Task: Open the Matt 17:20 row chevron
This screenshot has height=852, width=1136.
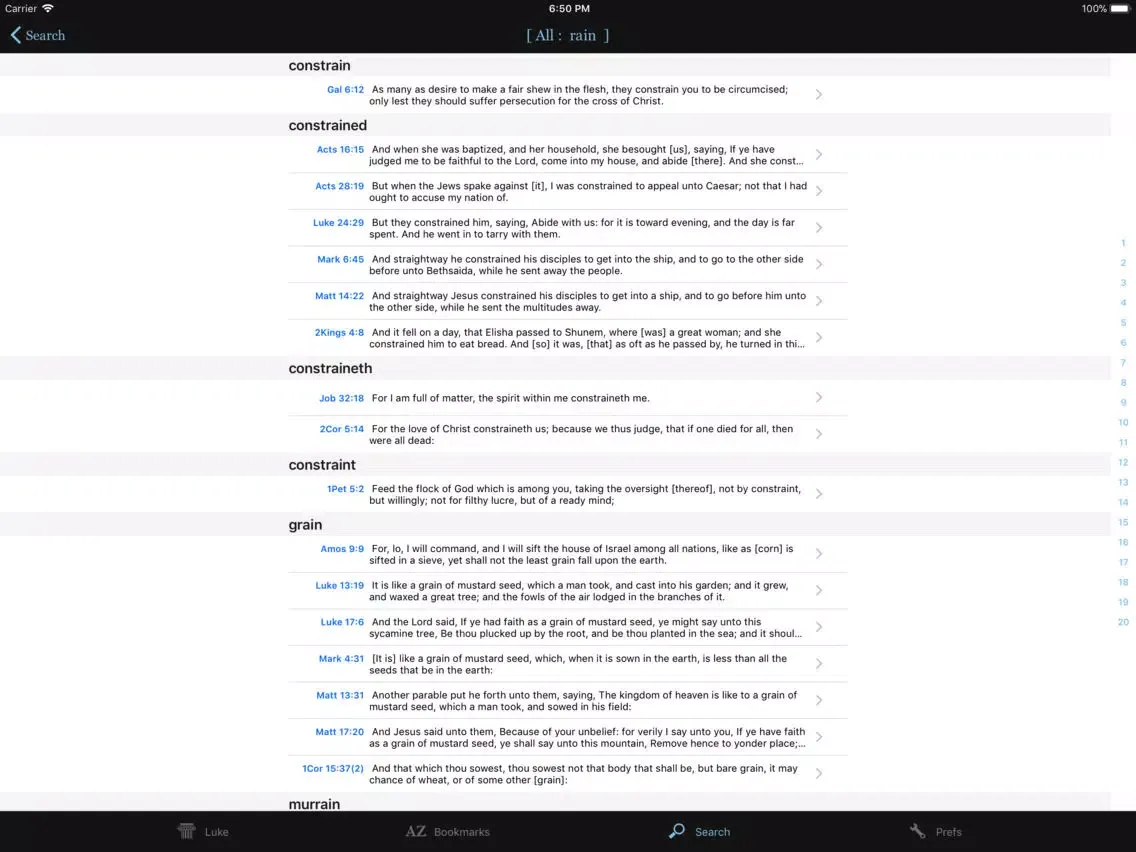Action: (819, 738)
